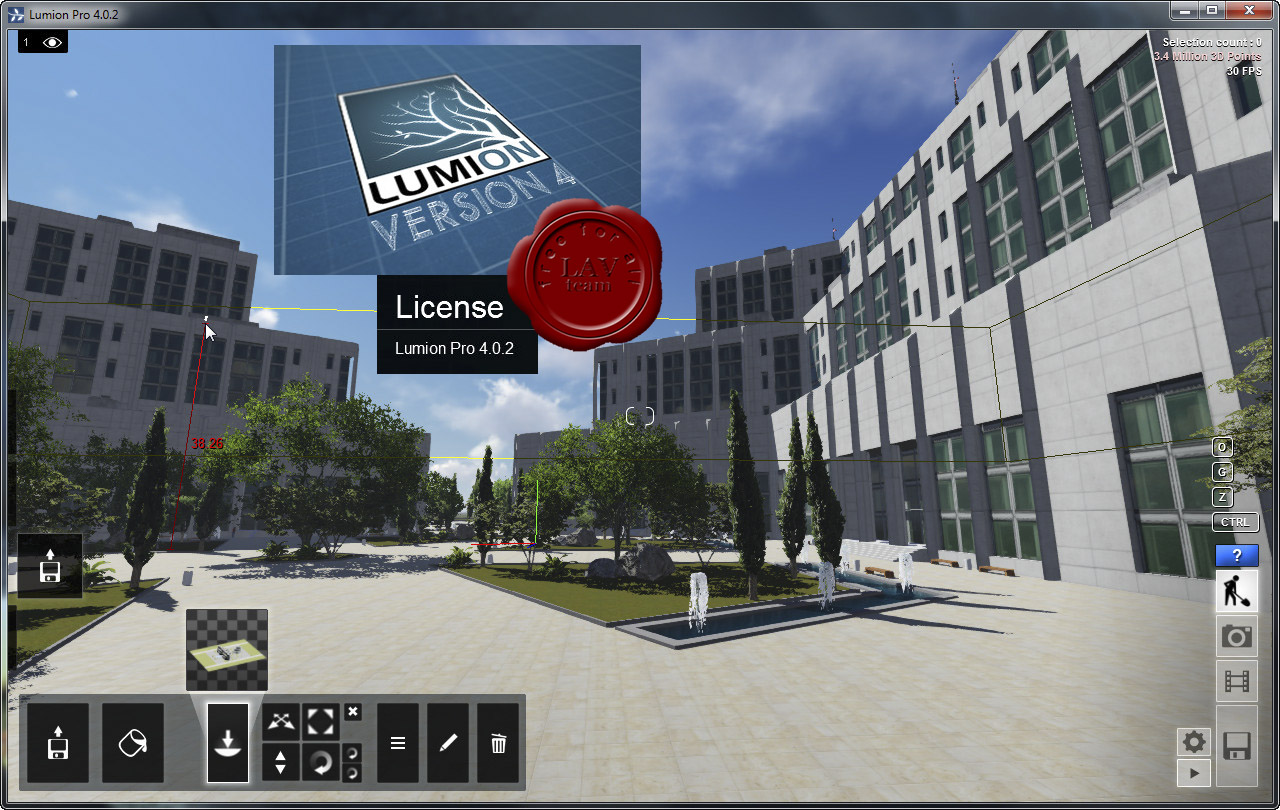
Task: Click the upper small rotate button
Action: (353, 752)
